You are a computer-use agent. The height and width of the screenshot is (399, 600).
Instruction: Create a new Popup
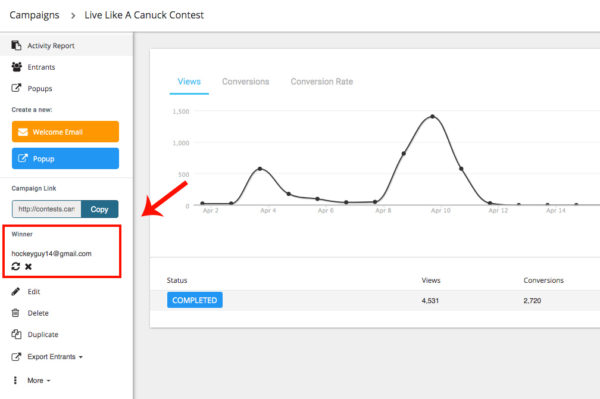coord(65,158)
